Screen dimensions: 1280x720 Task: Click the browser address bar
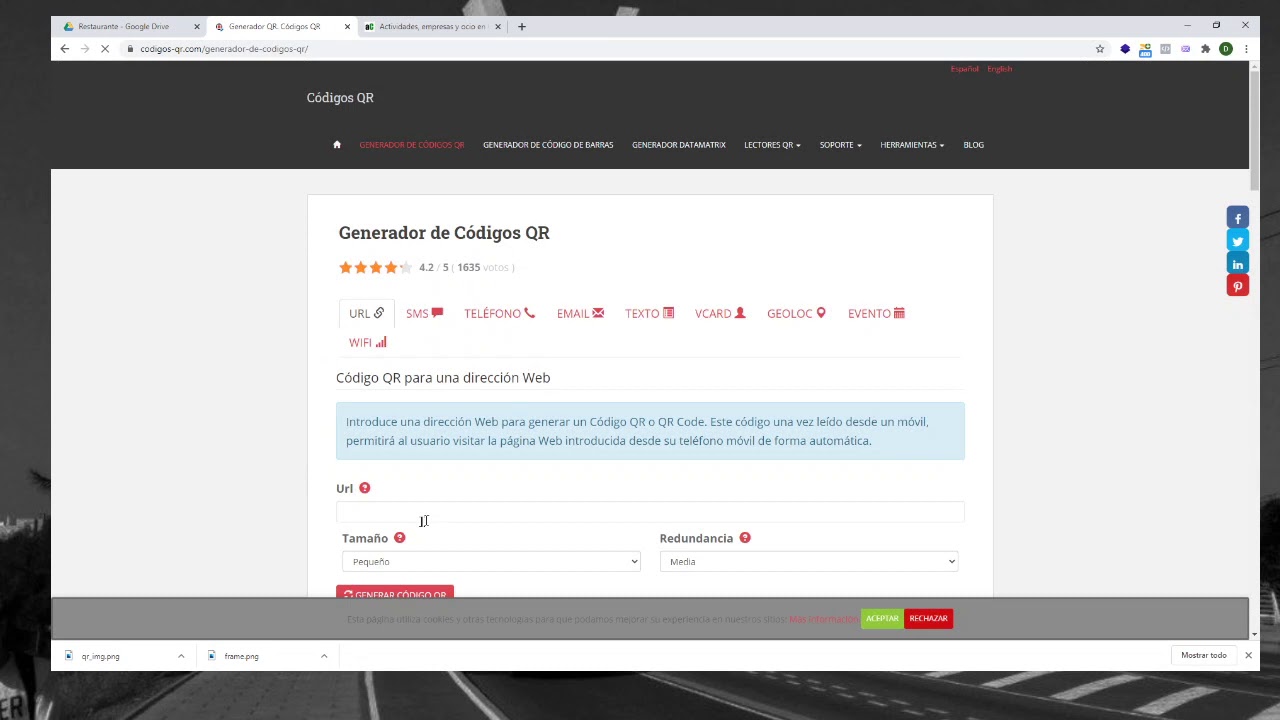click(x=610, y=49)
